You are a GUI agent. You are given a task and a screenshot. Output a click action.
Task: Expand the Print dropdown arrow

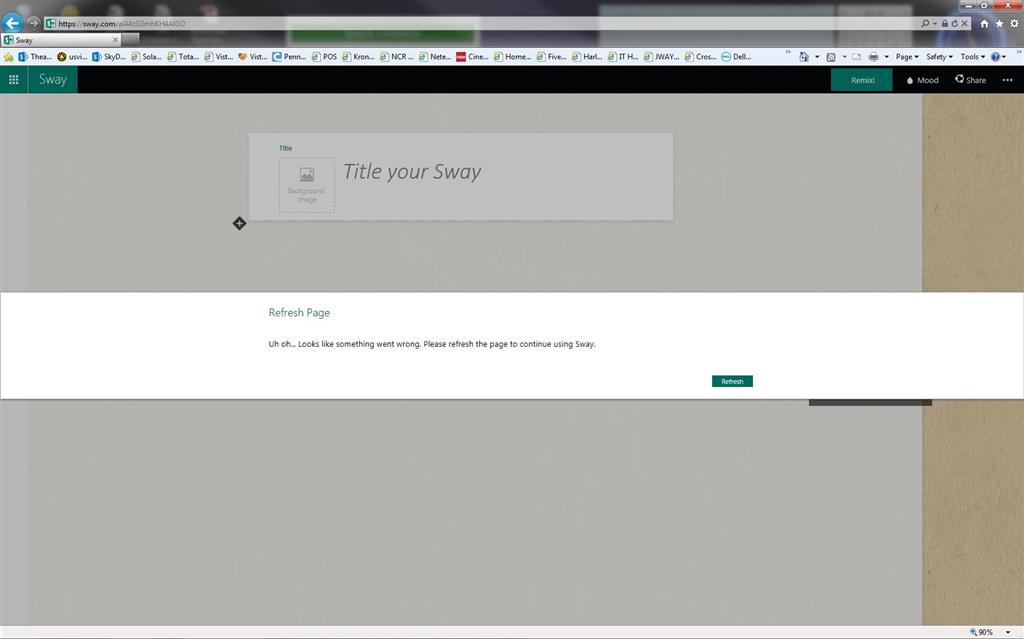[x=886, y=57]
